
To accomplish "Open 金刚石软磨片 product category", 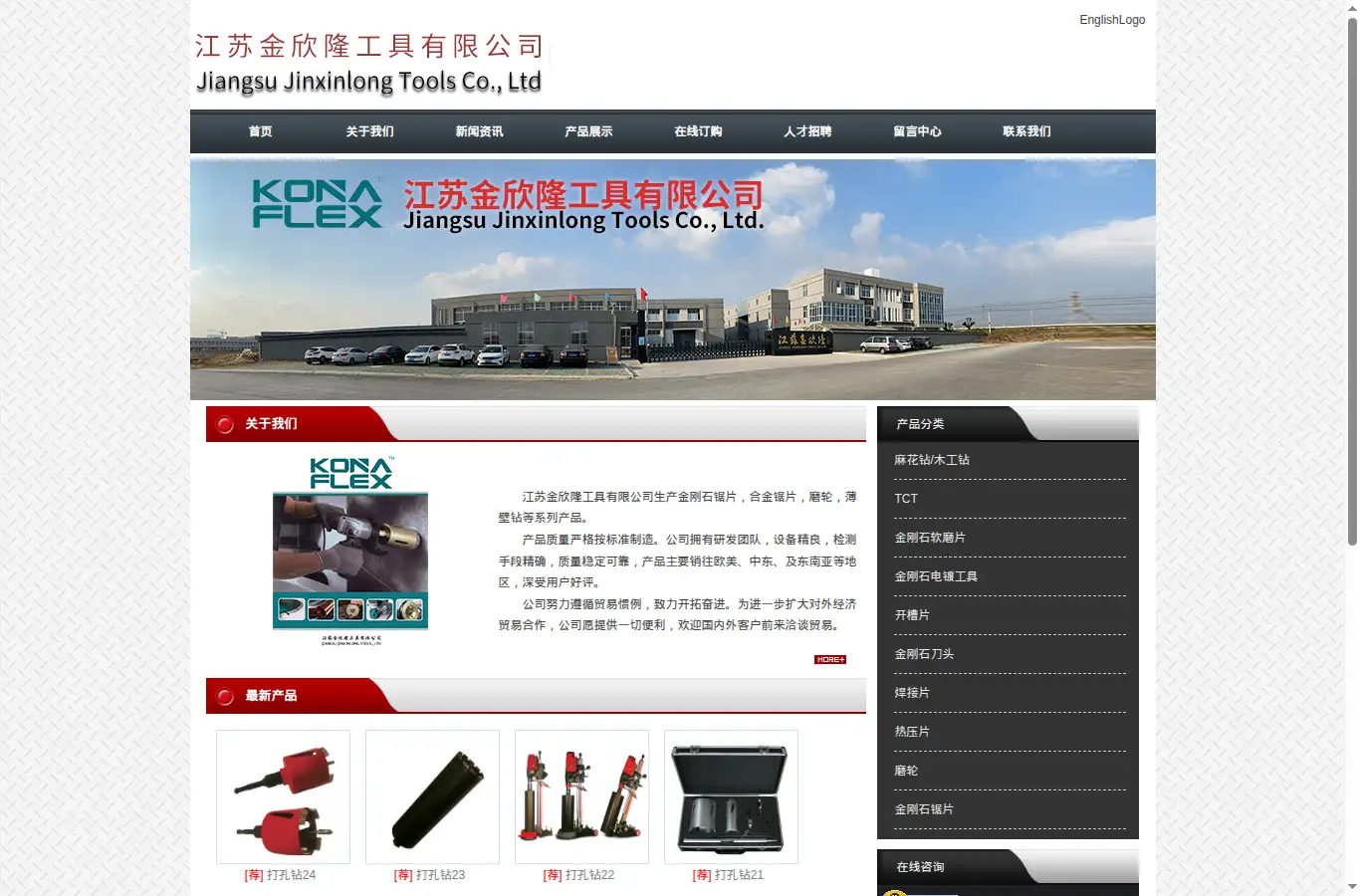I will click(930, 538).
